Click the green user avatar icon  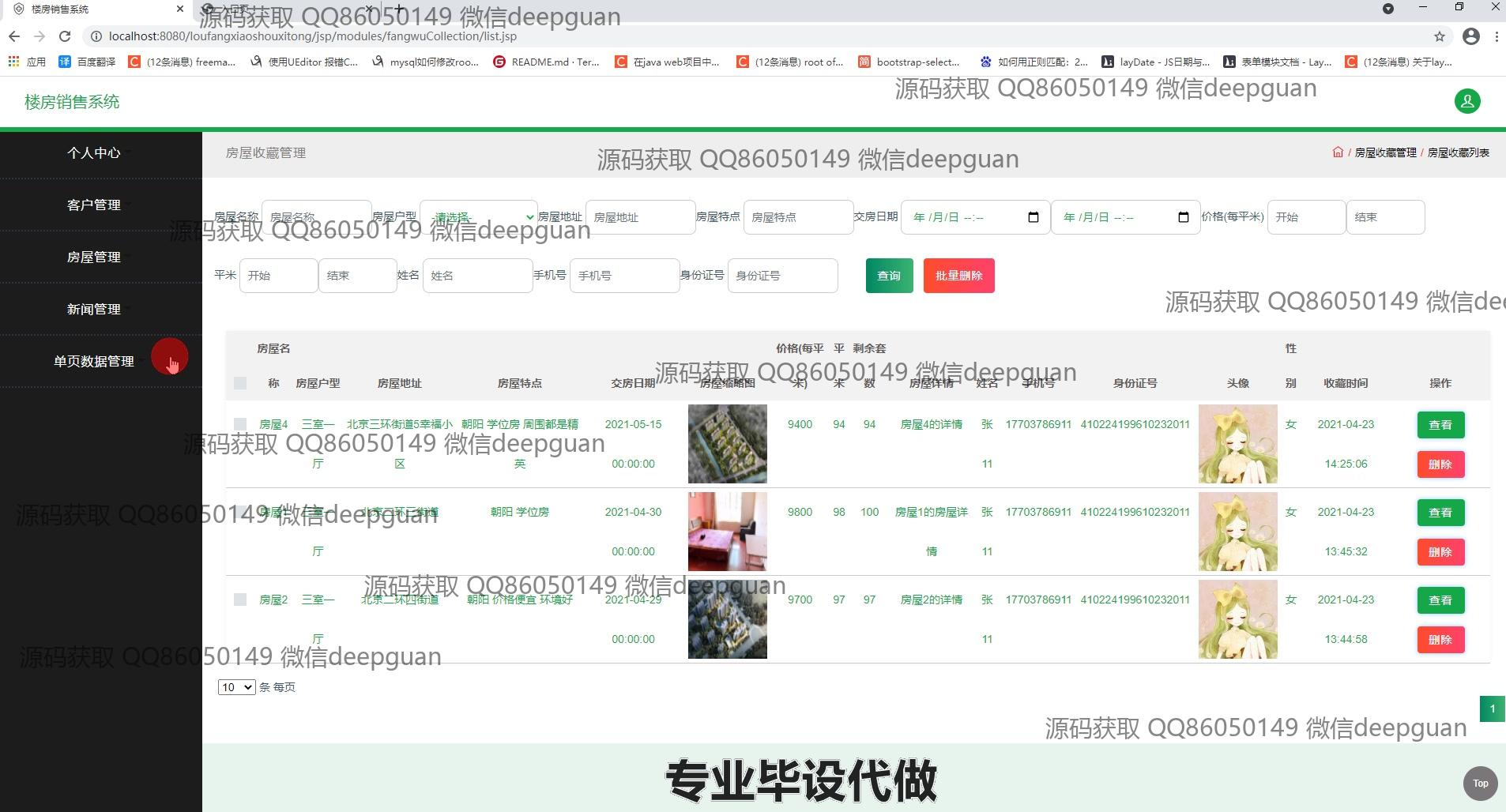pyautogui.click(x=1467, y=101)
